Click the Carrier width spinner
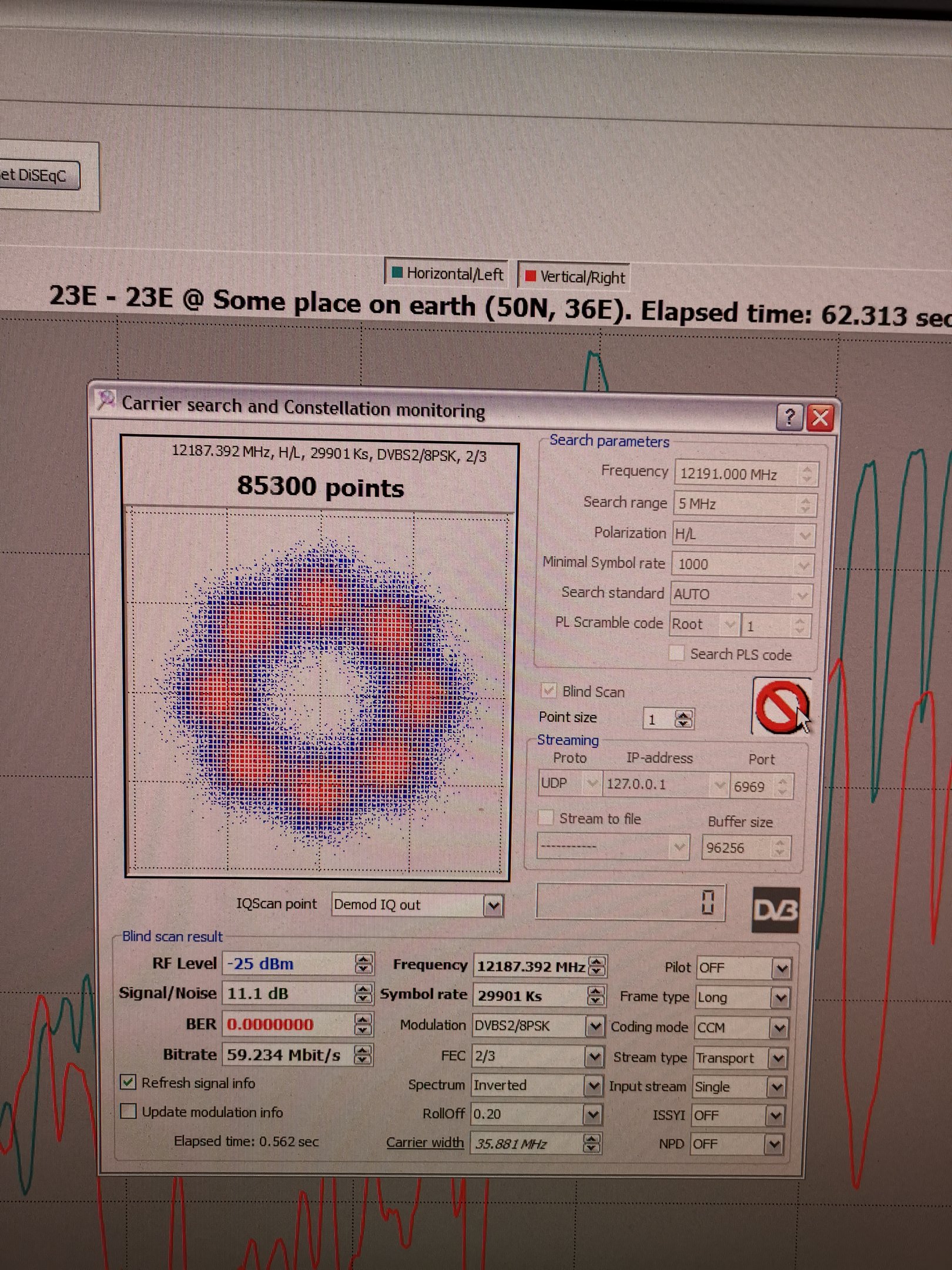The height and width of the screenshot is (1270, 952). click(x=592, y=1143)
